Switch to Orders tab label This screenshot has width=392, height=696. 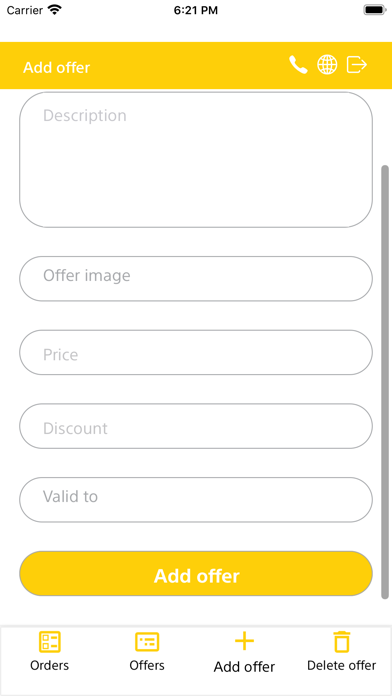(50, 665)
